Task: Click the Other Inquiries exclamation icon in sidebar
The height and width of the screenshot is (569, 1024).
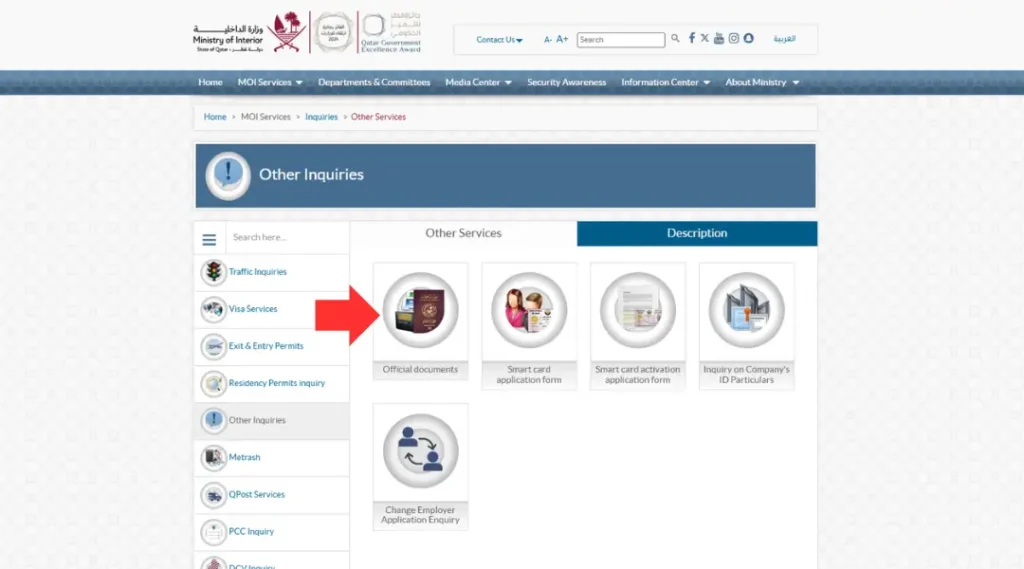Action: point(213,421)
